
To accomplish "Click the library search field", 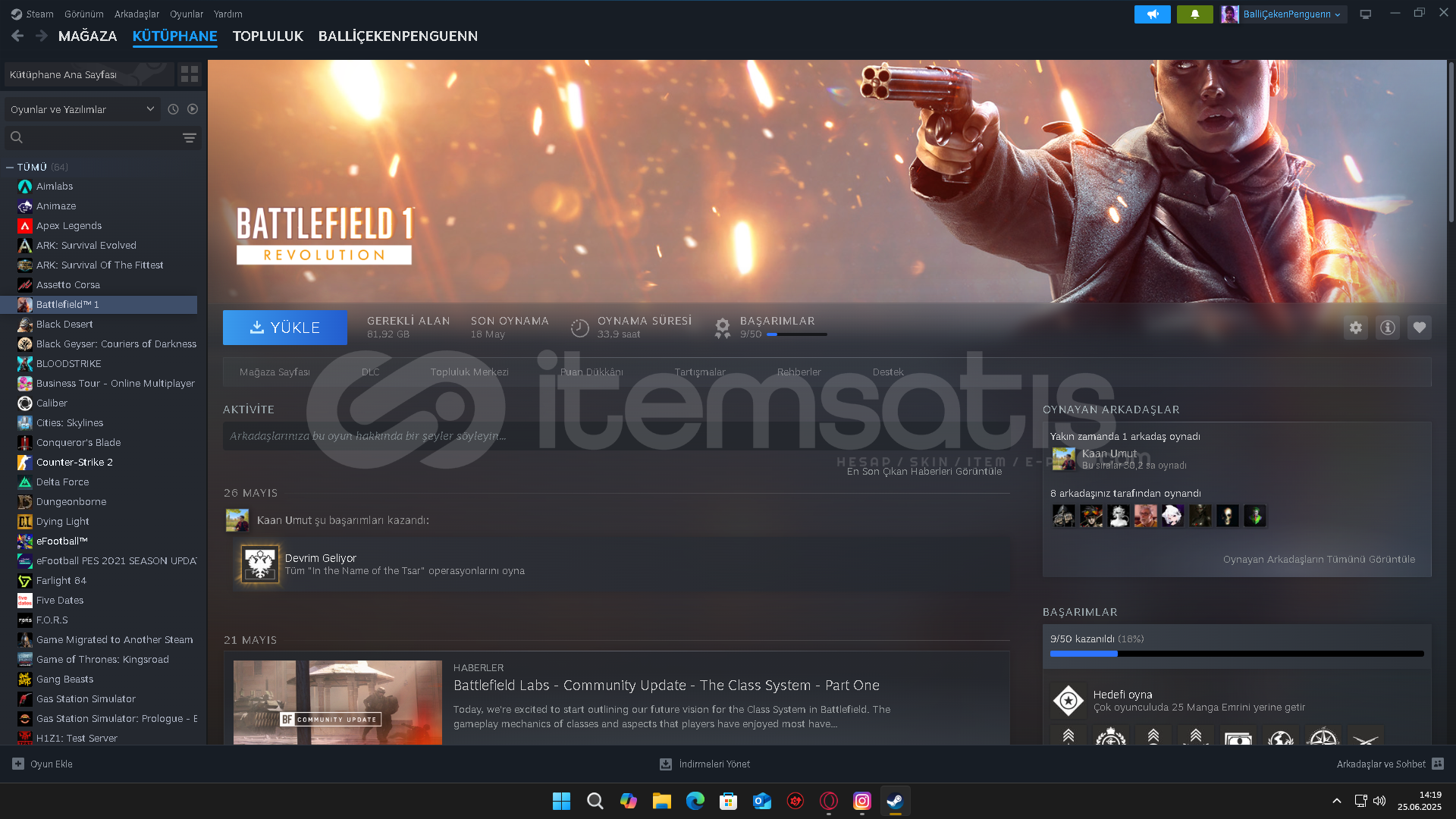I will click(x=102, y=138).
